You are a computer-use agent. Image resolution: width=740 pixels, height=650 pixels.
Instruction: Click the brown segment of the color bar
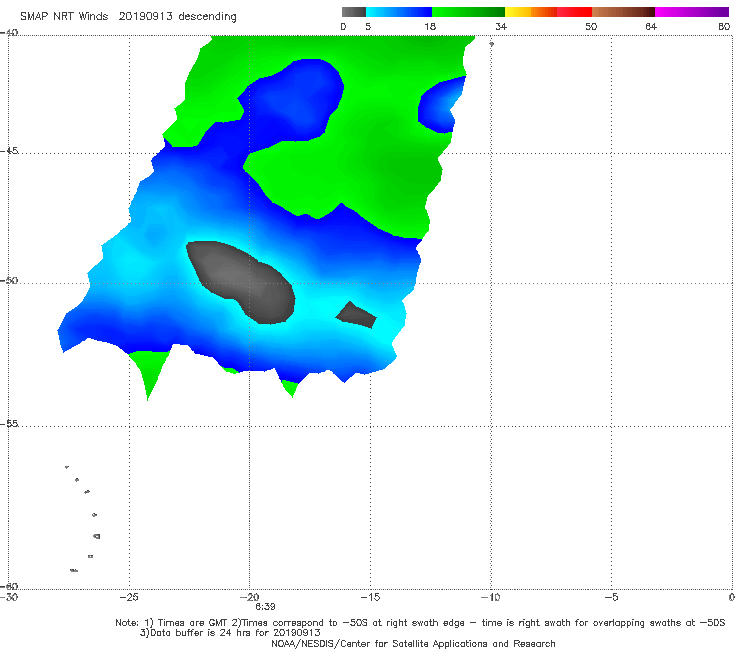click(x=623, y=12)
